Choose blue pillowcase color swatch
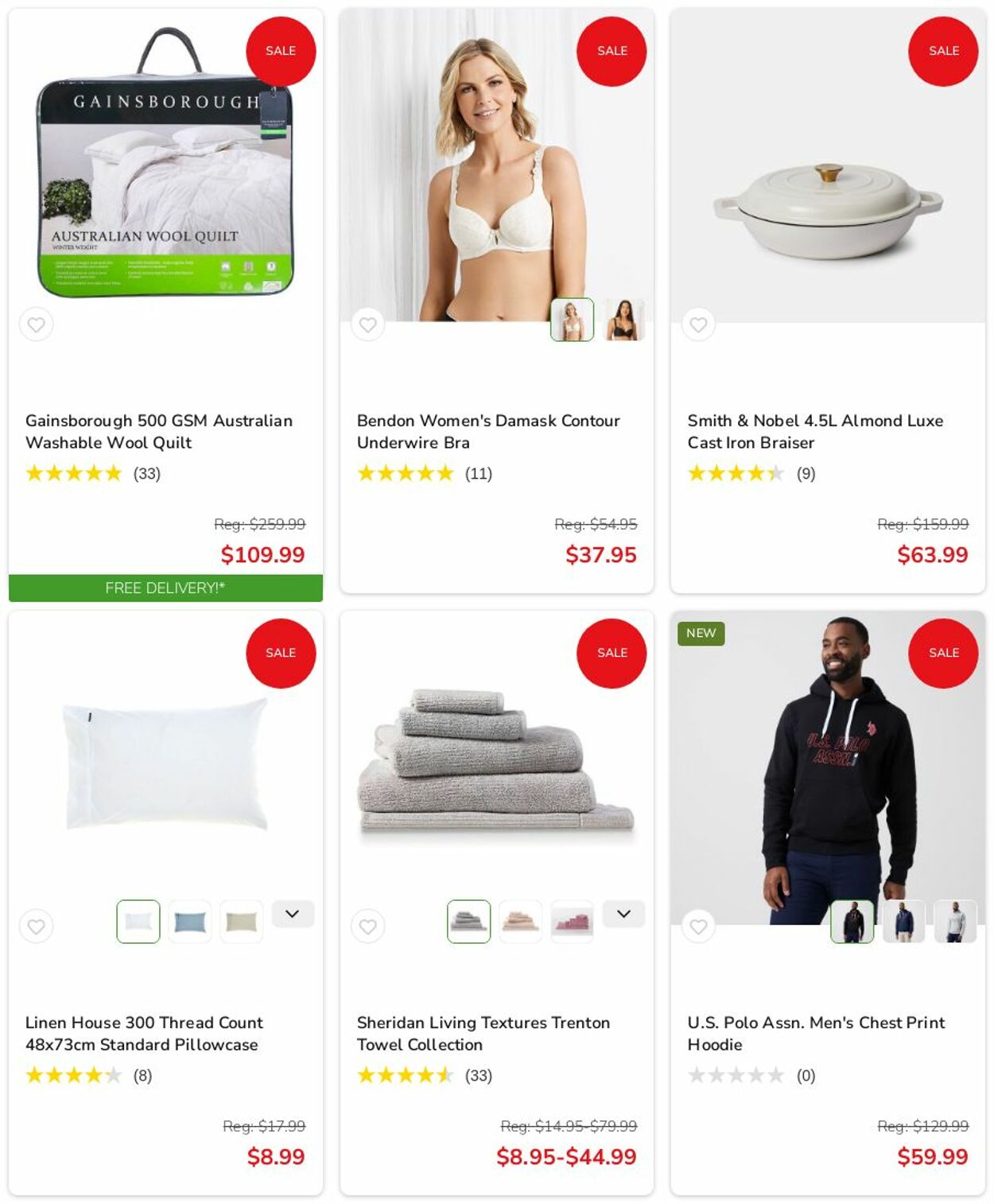The width and height of the screenshot is (994, 1204). tap(190, 922)
